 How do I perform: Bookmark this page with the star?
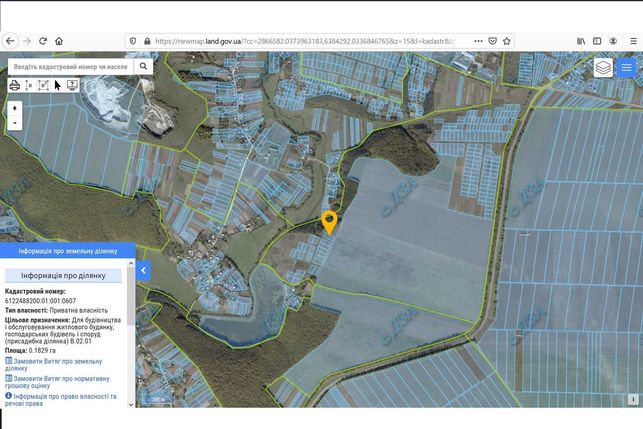tap(506, 41)
